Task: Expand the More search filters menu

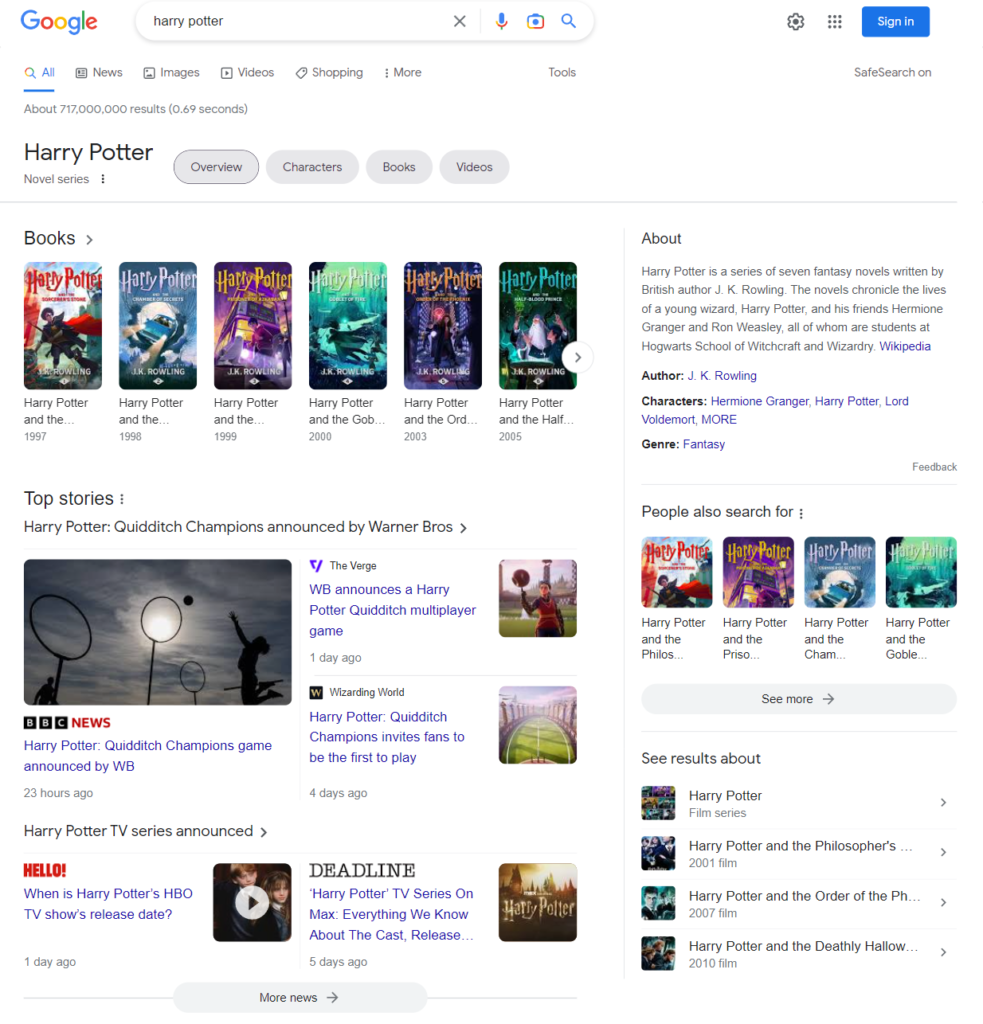Action: [402, 72]
